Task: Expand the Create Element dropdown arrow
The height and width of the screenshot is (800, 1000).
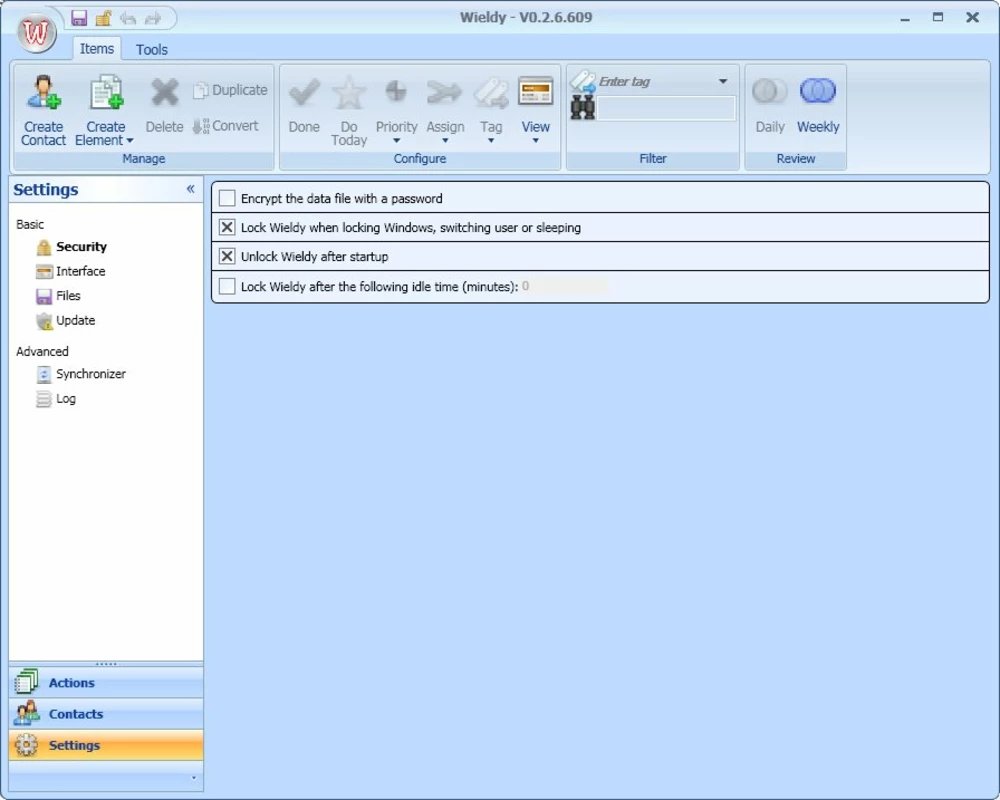Action: tap(129, 141)
